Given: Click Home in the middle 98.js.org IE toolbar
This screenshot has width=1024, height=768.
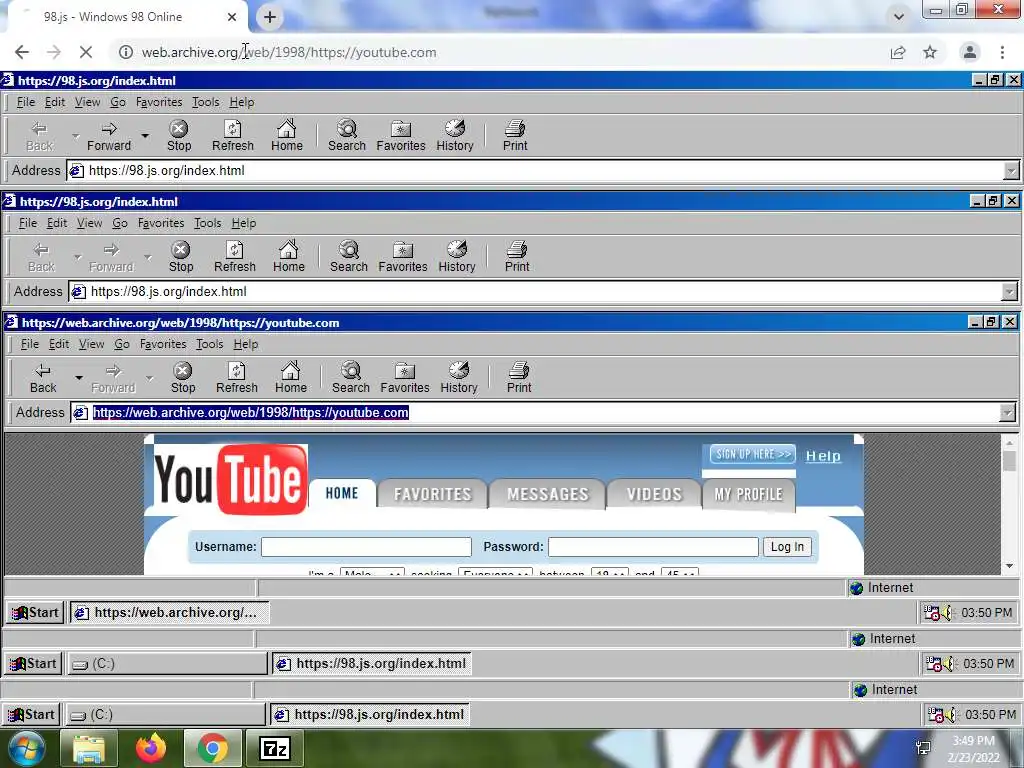Looking at the screenshot, I should click(289, 257).
